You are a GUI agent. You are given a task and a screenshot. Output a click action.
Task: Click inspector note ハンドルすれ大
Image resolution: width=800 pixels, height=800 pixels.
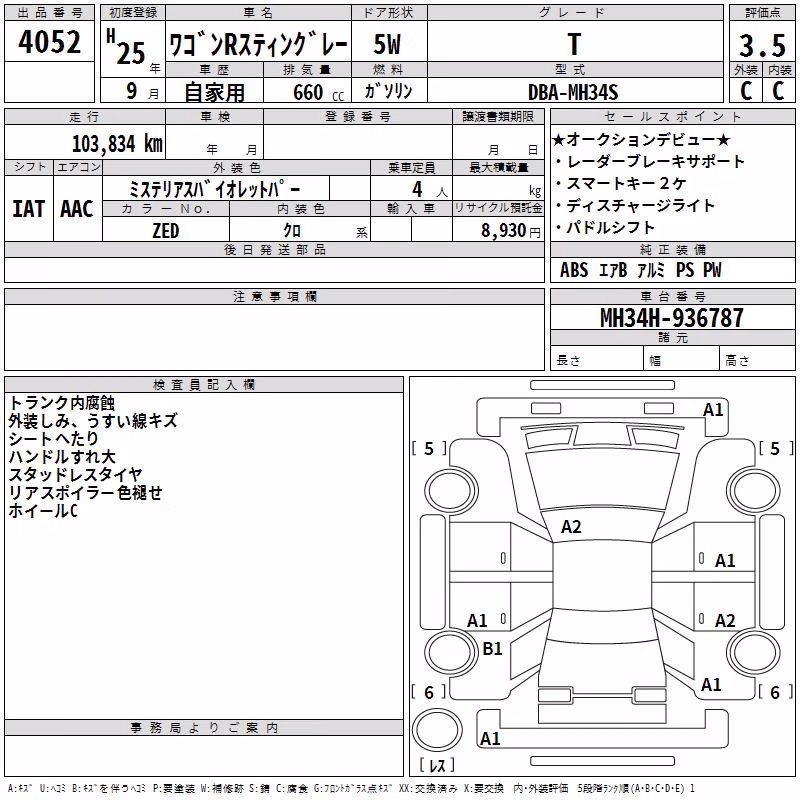(62, 457)
